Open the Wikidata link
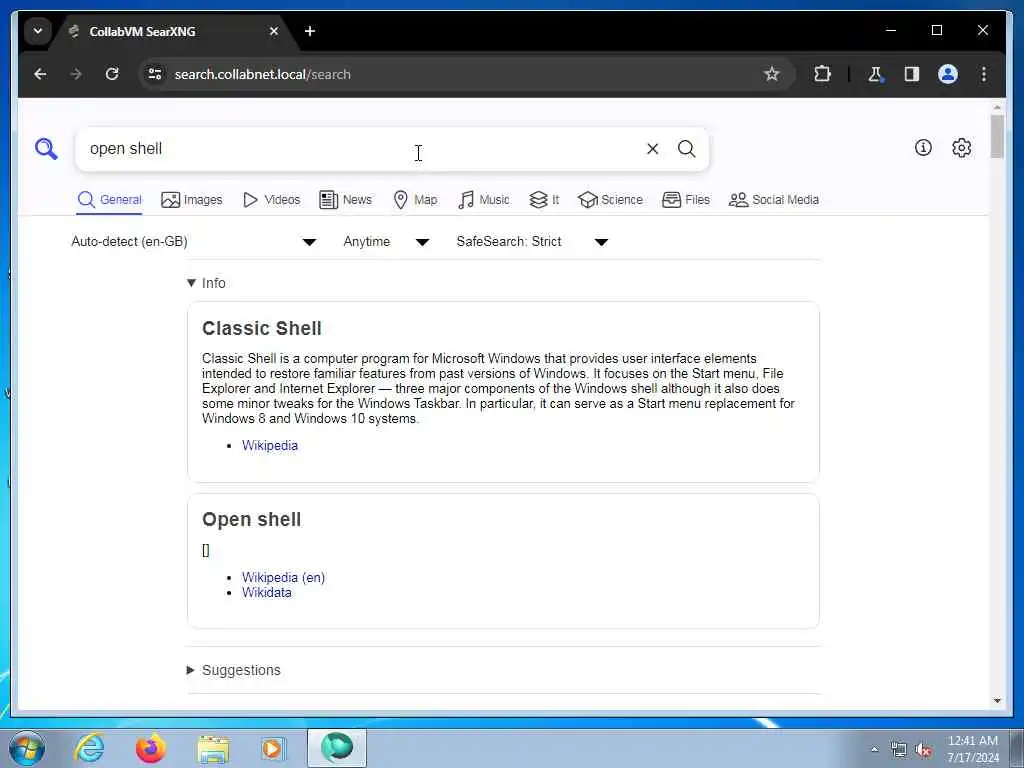This screenshot has width=1024, height=768. pos(266,592)
